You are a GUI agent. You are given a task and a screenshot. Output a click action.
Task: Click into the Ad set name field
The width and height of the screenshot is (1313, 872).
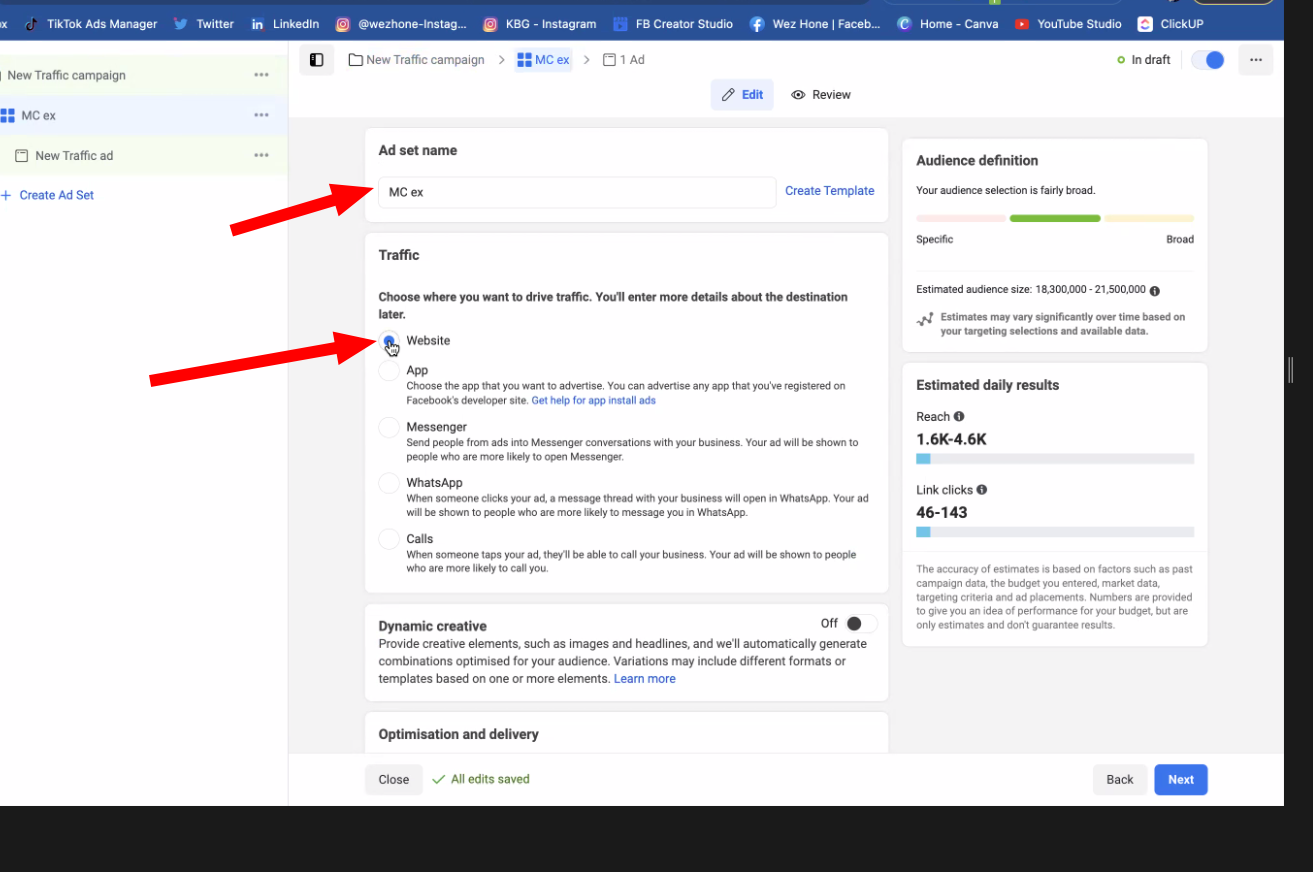click(576, 192)
